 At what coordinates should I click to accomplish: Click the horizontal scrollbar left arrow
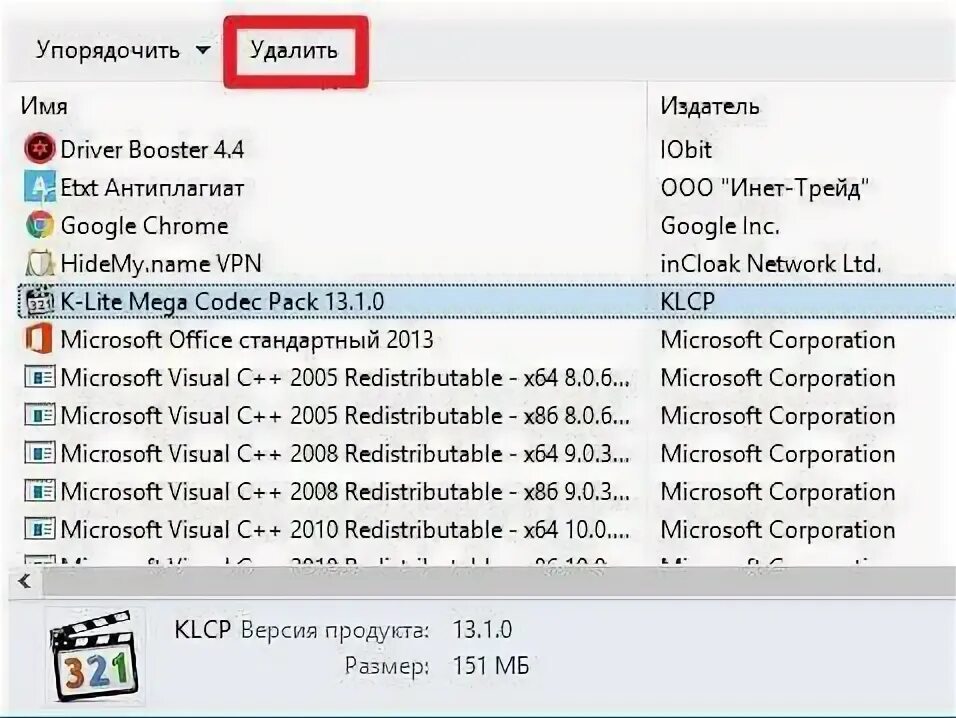pyautogui.click(x=24, y=581)
